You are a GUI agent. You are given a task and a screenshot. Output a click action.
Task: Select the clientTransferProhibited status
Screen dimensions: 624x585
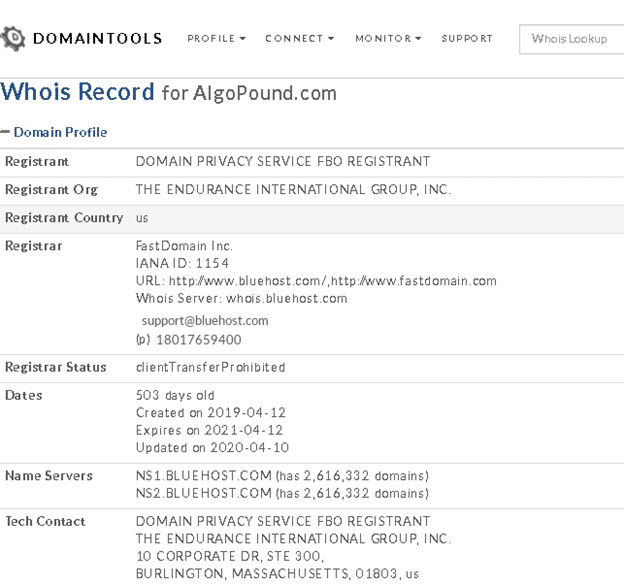pos(211,367)
